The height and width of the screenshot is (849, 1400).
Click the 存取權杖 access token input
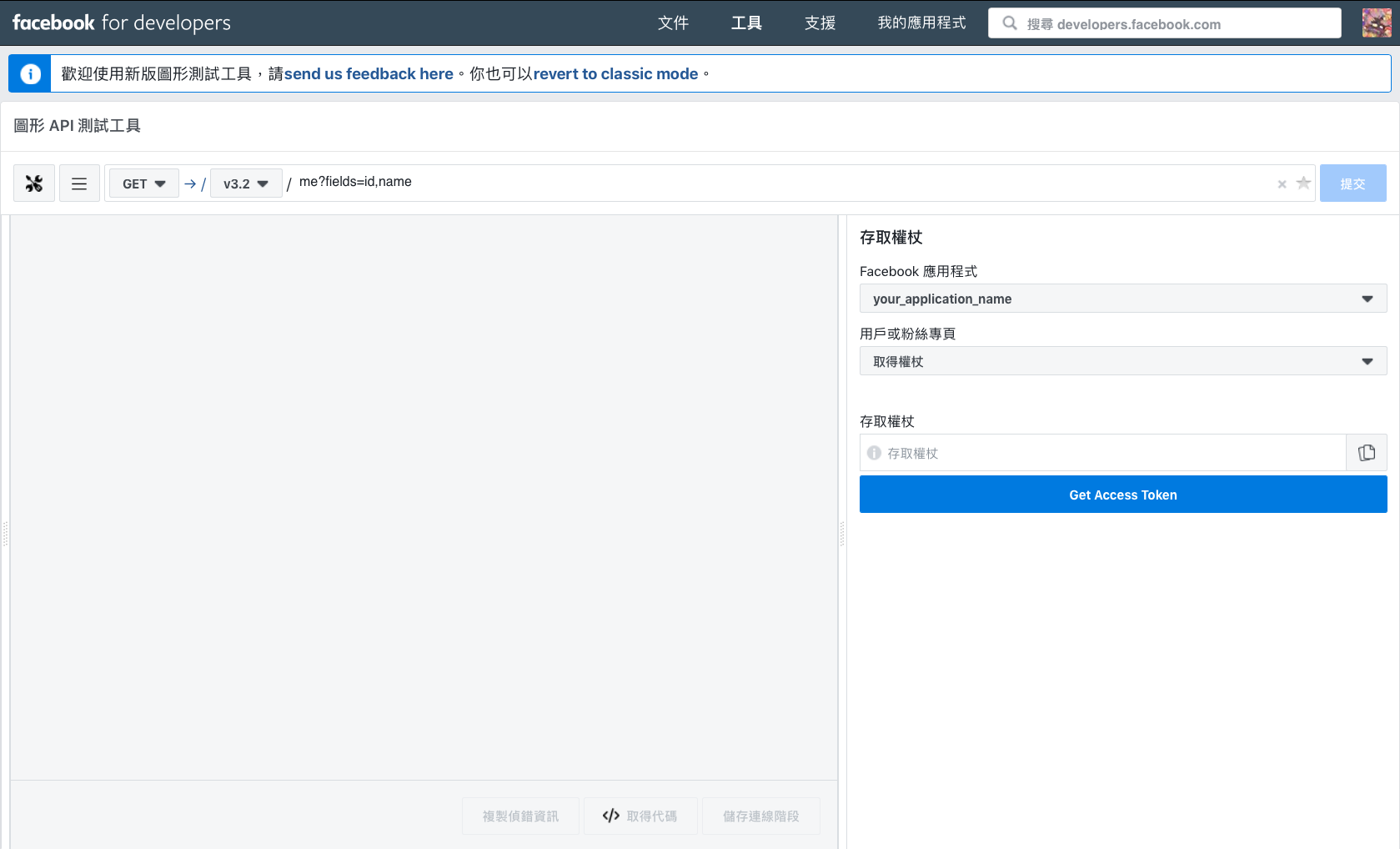point(1102,453)
